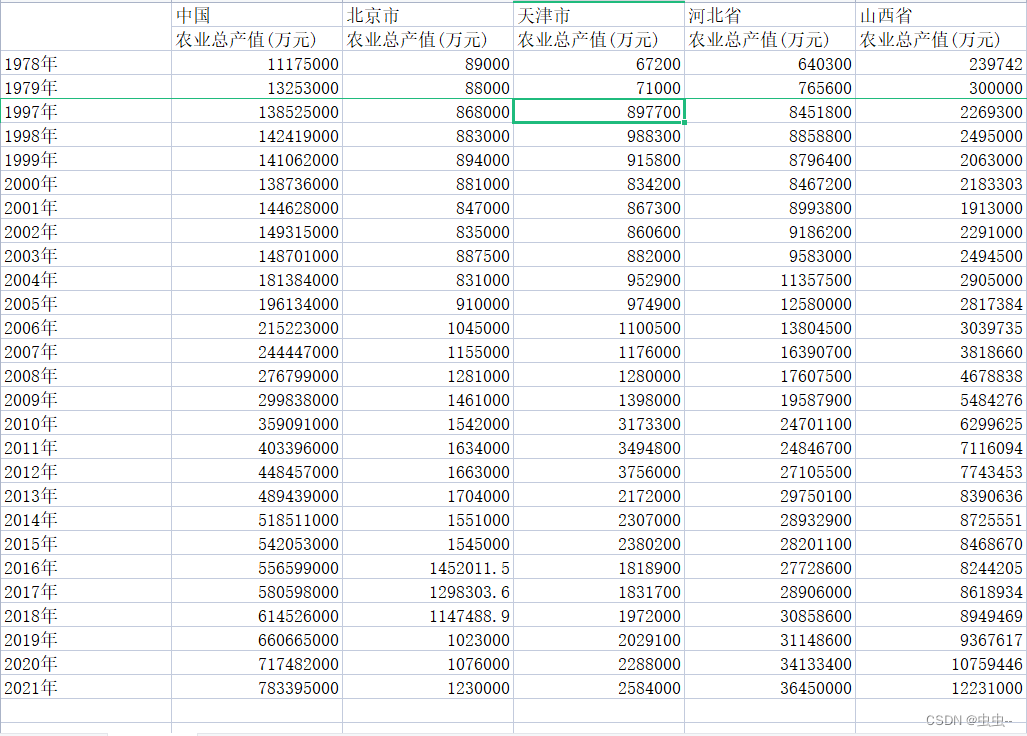Click the 2010年 row label
Image resolution: width=1027 pixels, height=736 pixels.
click(x=86, y=424)
